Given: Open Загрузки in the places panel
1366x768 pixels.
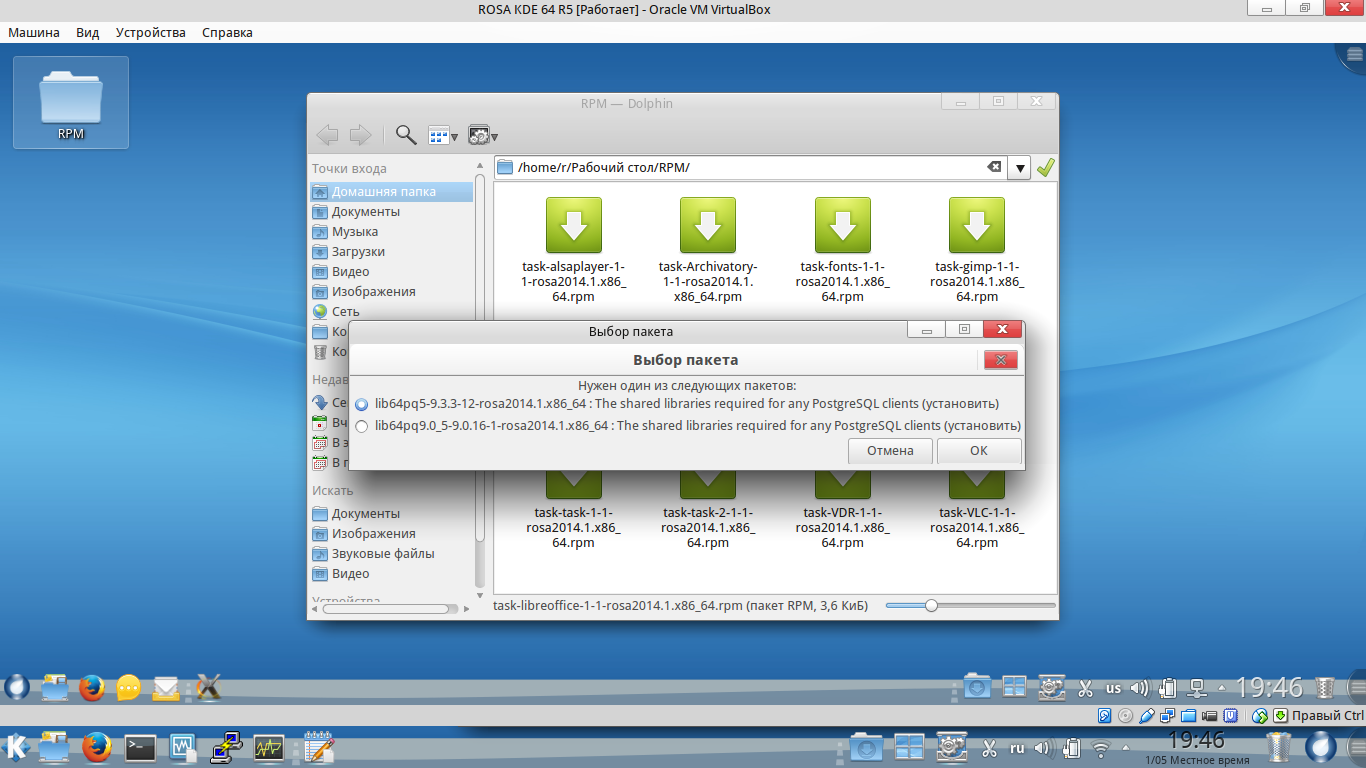Looking at the screenshot, I should (x=358, y=251).
